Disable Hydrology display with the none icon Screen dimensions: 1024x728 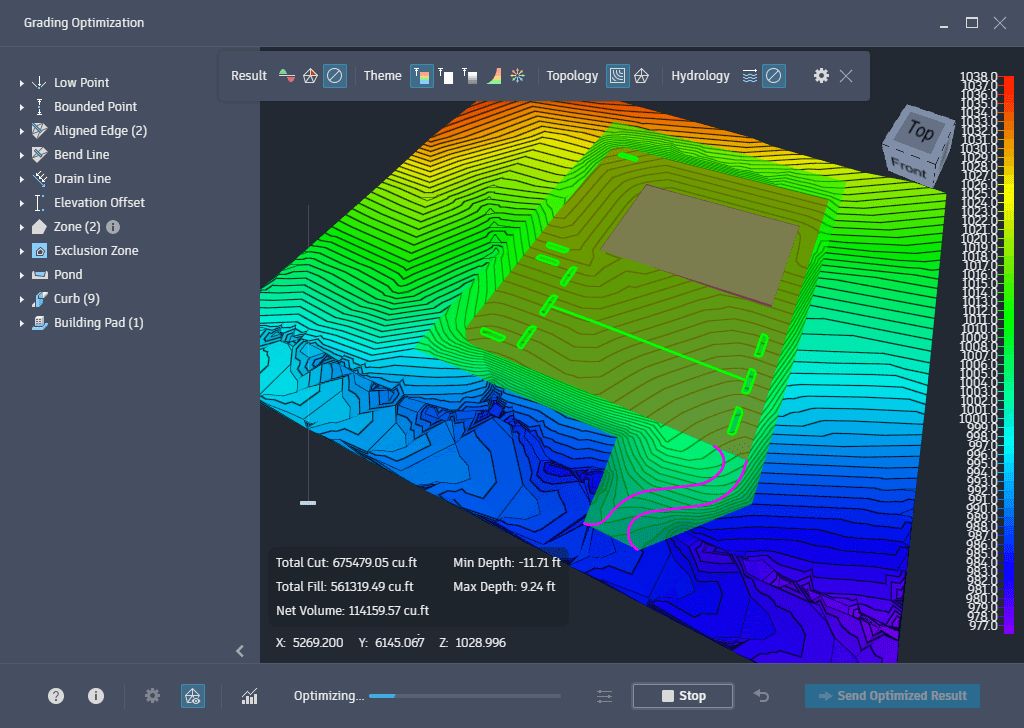tap(773, 76)
